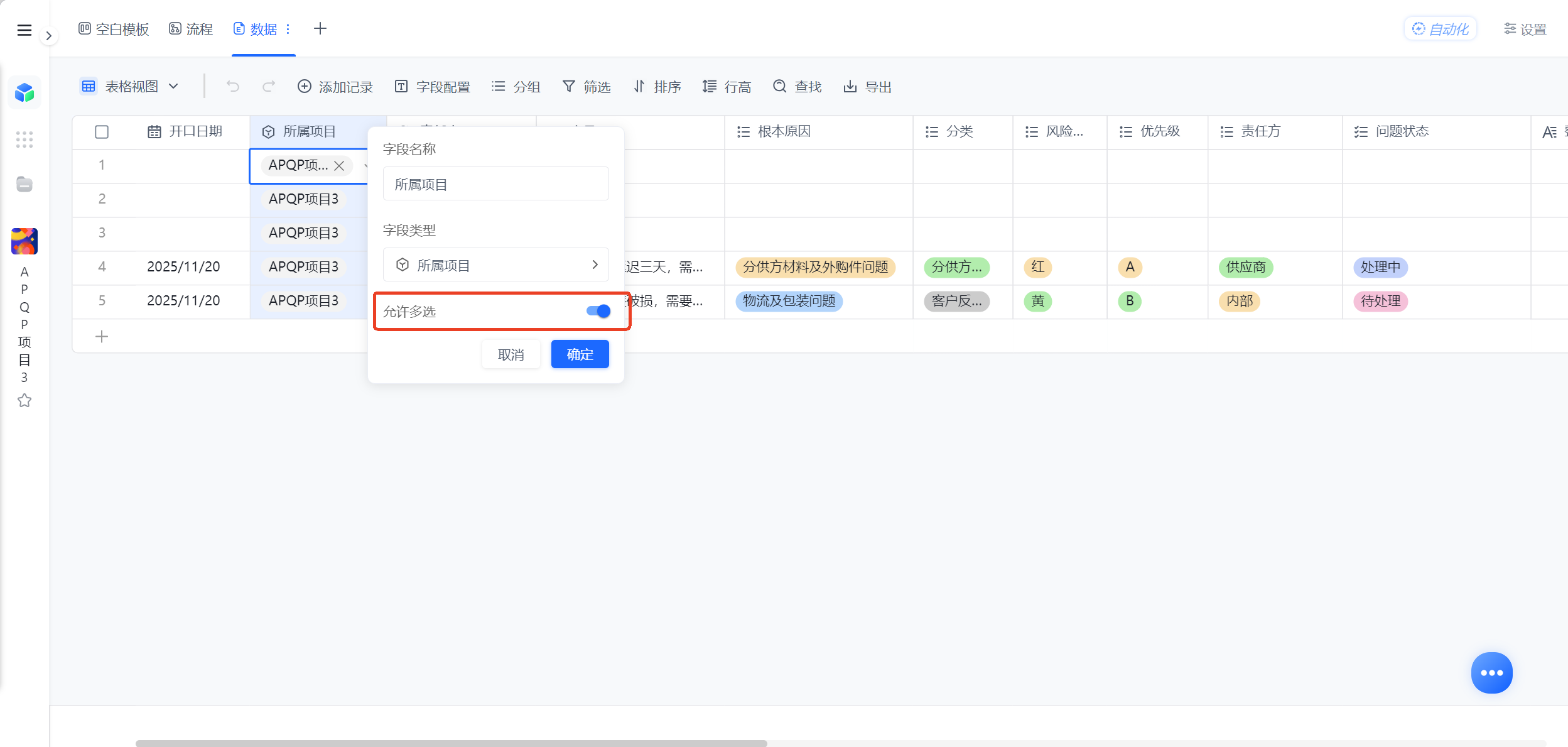Viewport: 1568px width, 747px height.
Task: Select the 分供方材料及外购件问题 tag
Action: 815,267
